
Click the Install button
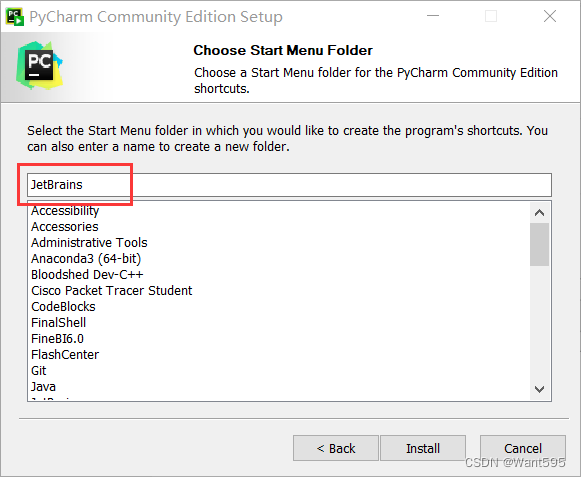[x=423, y=448]
